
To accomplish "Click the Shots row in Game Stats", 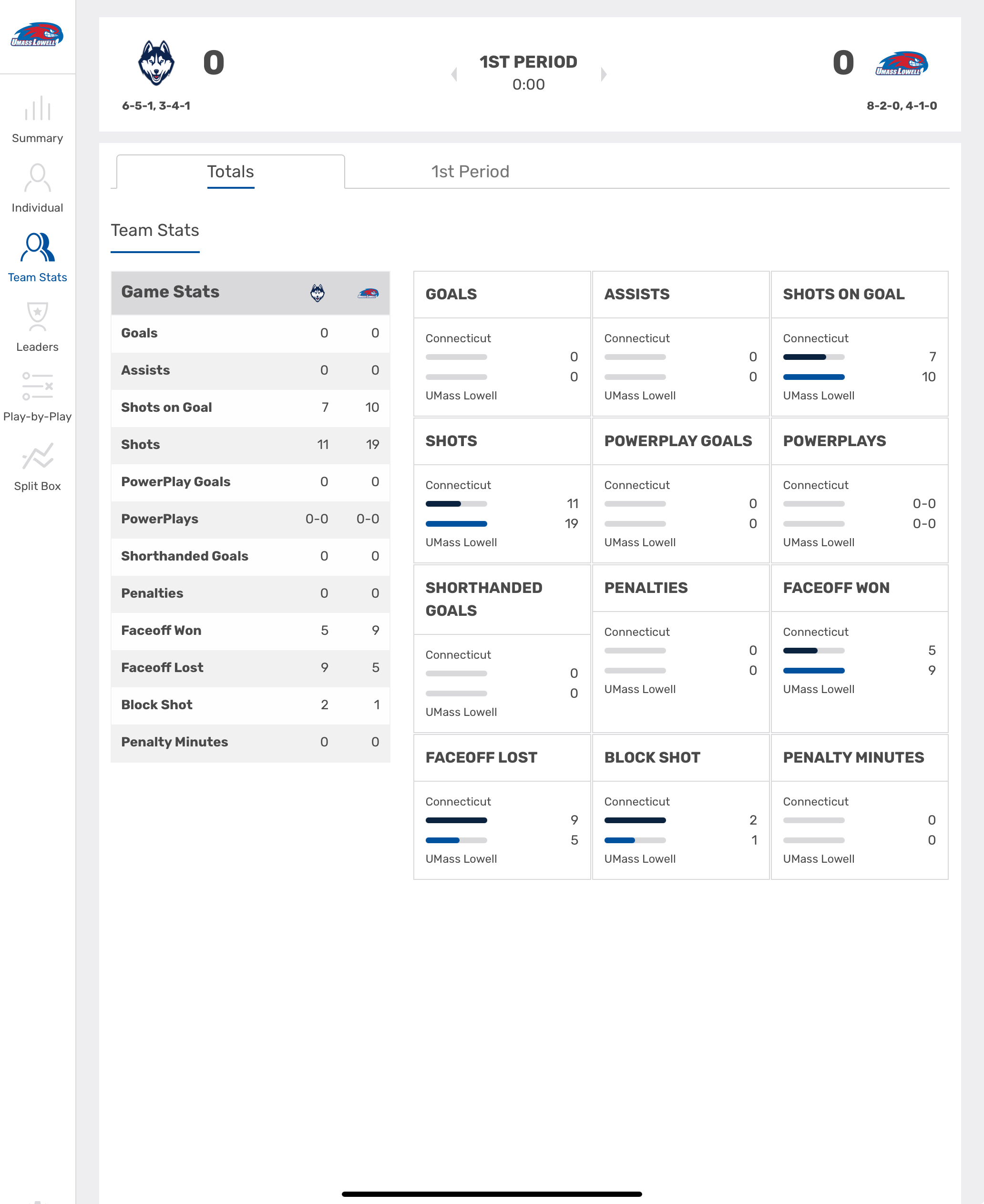I will point(251,445).
